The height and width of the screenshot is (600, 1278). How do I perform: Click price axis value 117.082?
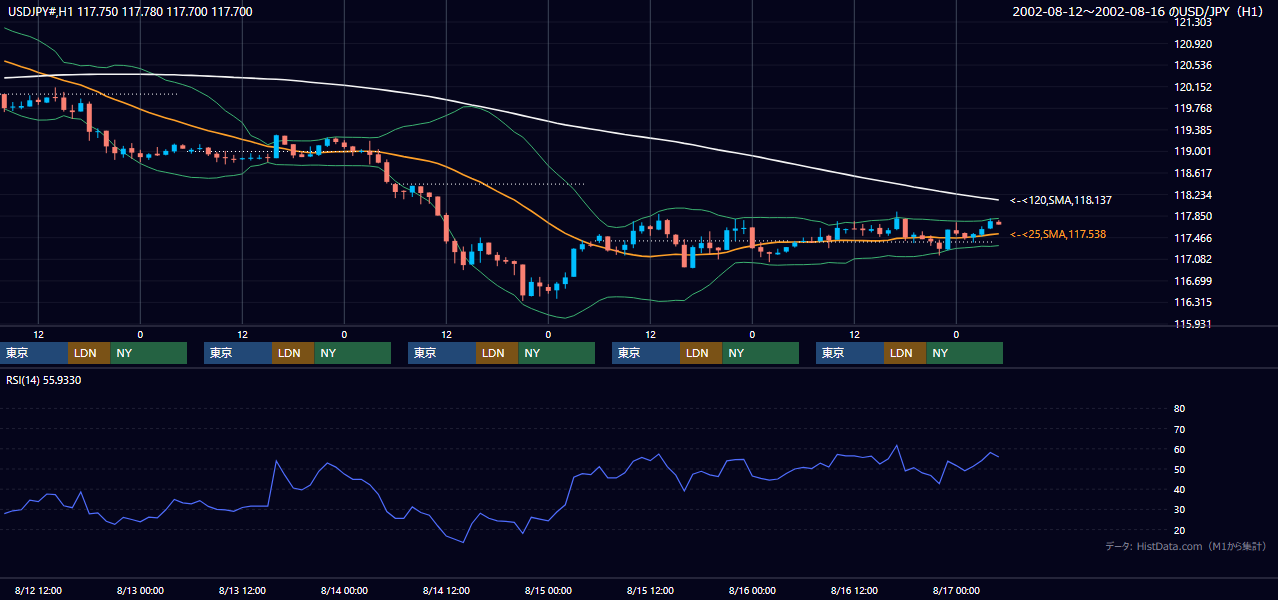pyautogui.click(x=1193, y=259)
